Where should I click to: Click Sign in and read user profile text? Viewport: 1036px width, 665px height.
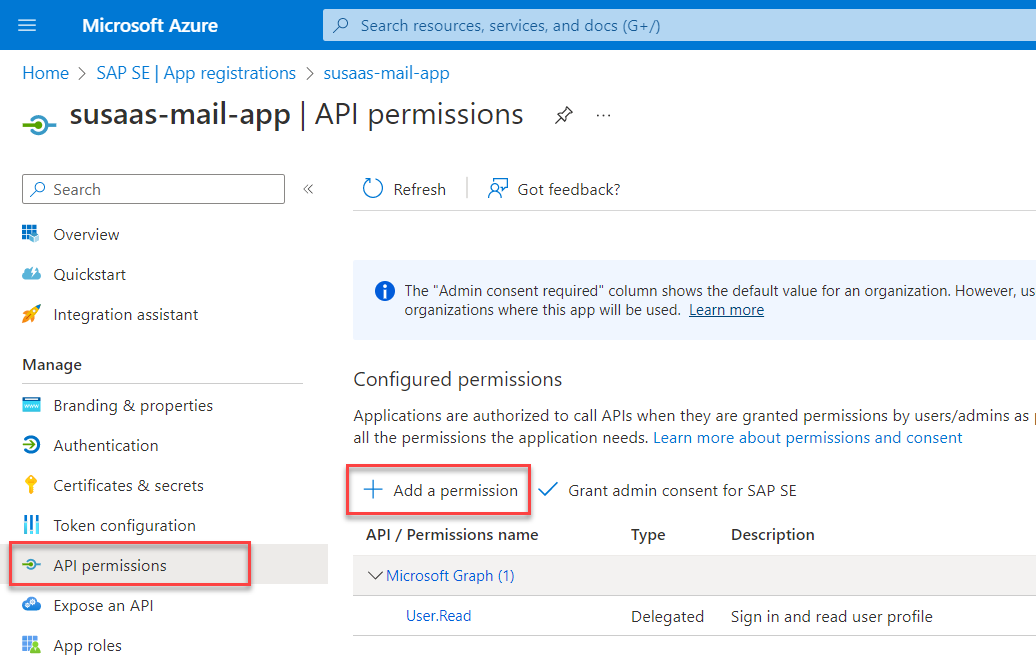(x=831, y=617)
